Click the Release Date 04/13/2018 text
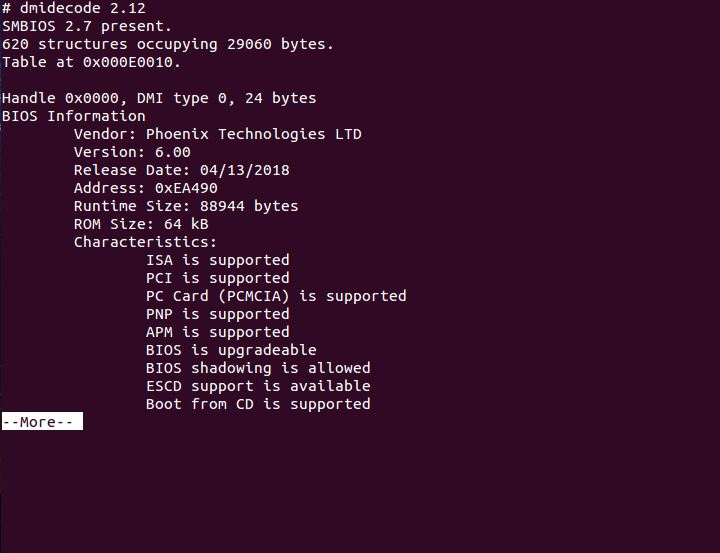Viewport: 720px width, 553px height. [x=181, y=170]
